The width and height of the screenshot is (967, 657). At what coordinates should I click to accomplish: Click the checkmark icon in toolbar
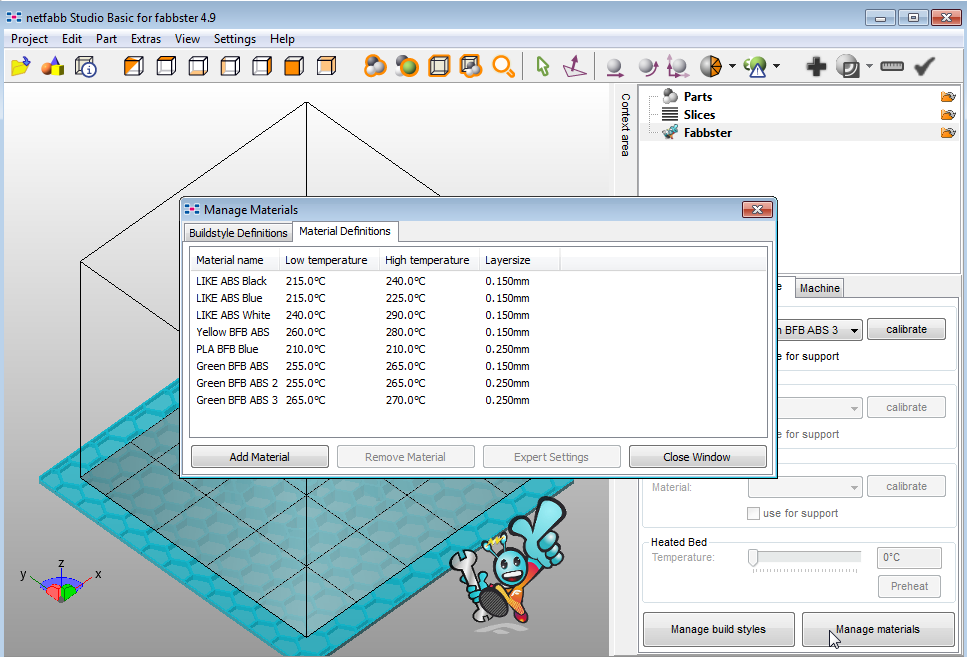coord(925,67)
